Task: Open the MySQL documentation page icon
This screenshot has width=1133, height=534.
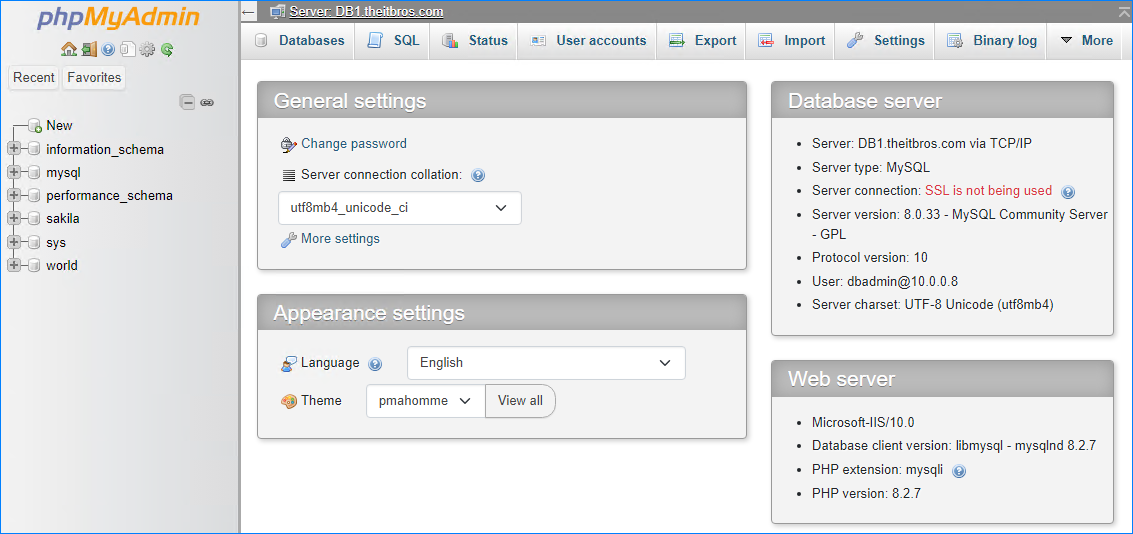Action: (128, 49)
